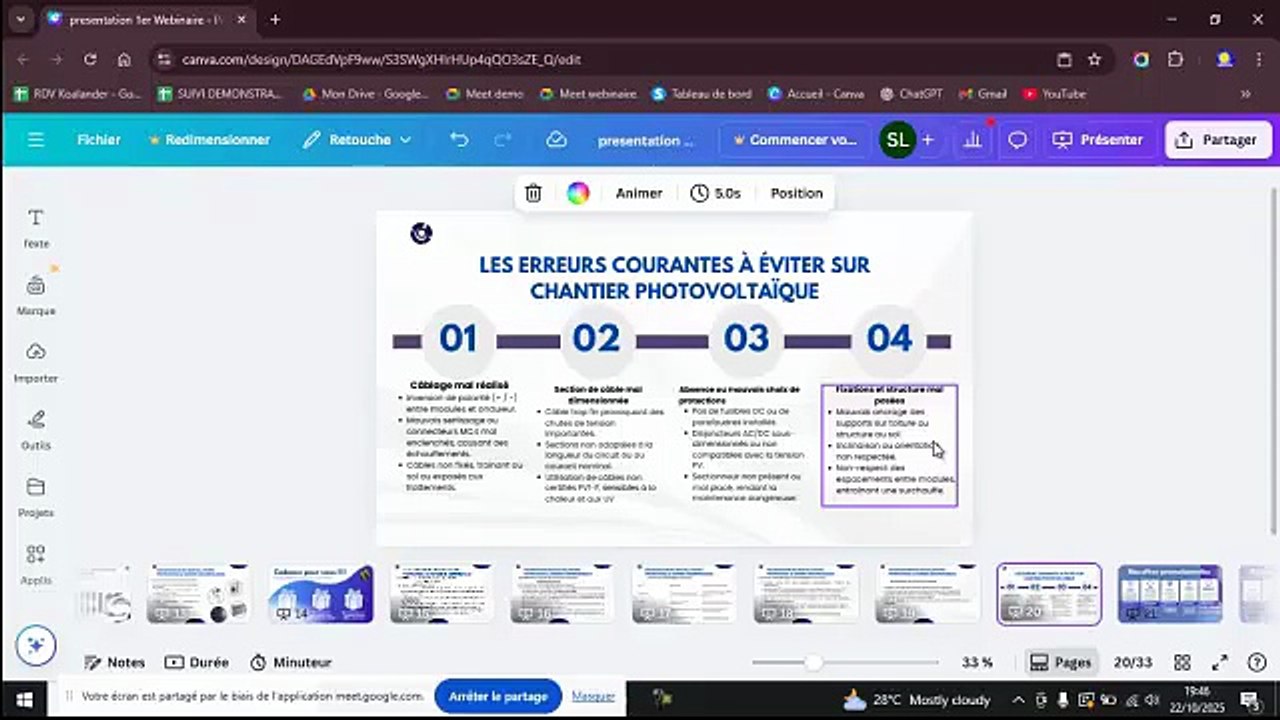Toggle the Pages thumbnail strip

pos(1061,662)
